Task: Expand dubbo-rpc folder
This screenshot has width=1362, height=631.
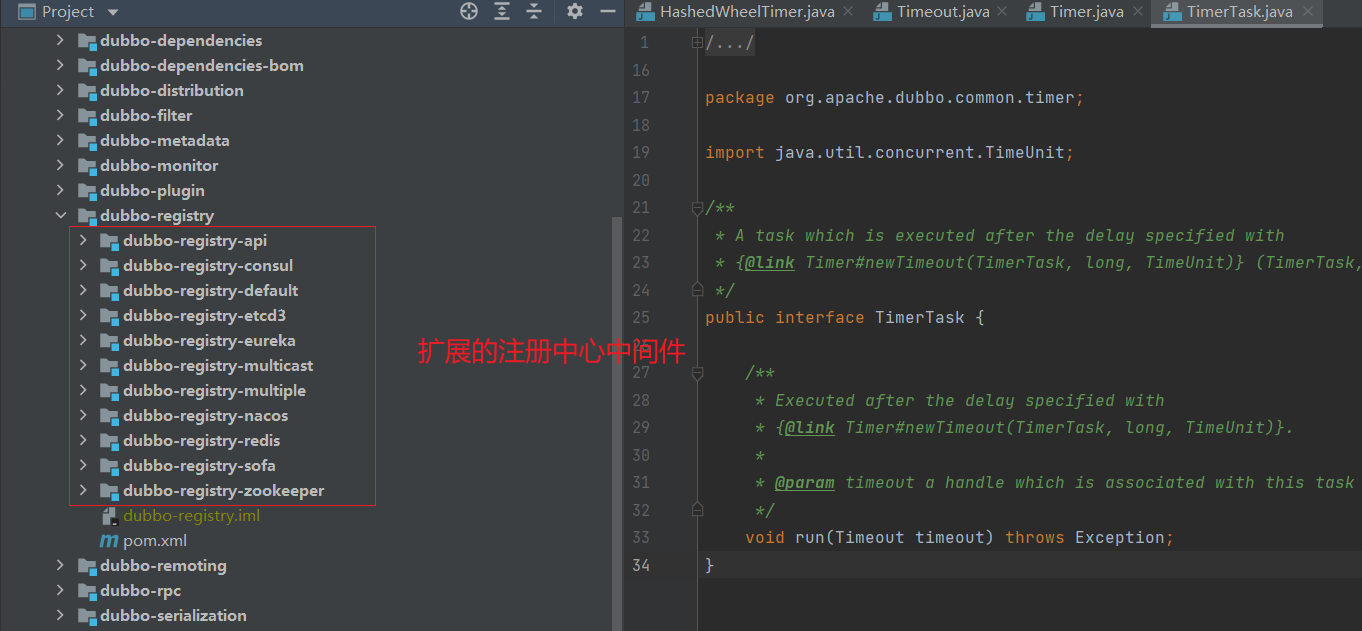Action: [x=60, y=590]
